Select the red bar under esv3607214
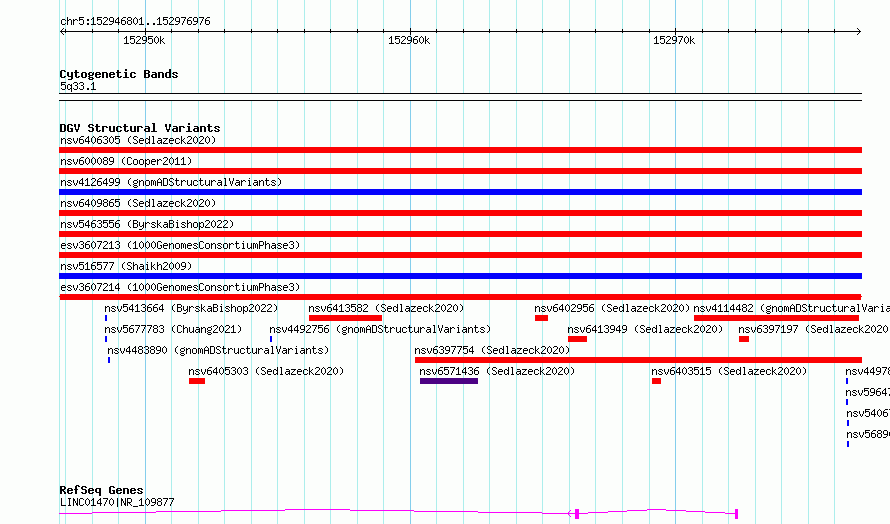Viewport: 890px width, 524px height. pos(460,297)
